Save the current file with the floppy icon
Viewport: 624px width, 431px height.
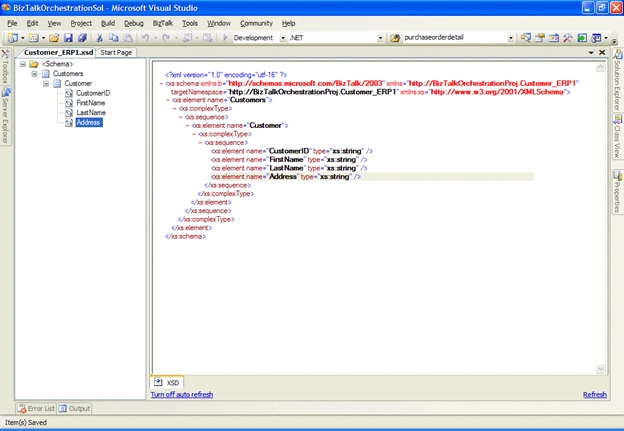(68, 38)
